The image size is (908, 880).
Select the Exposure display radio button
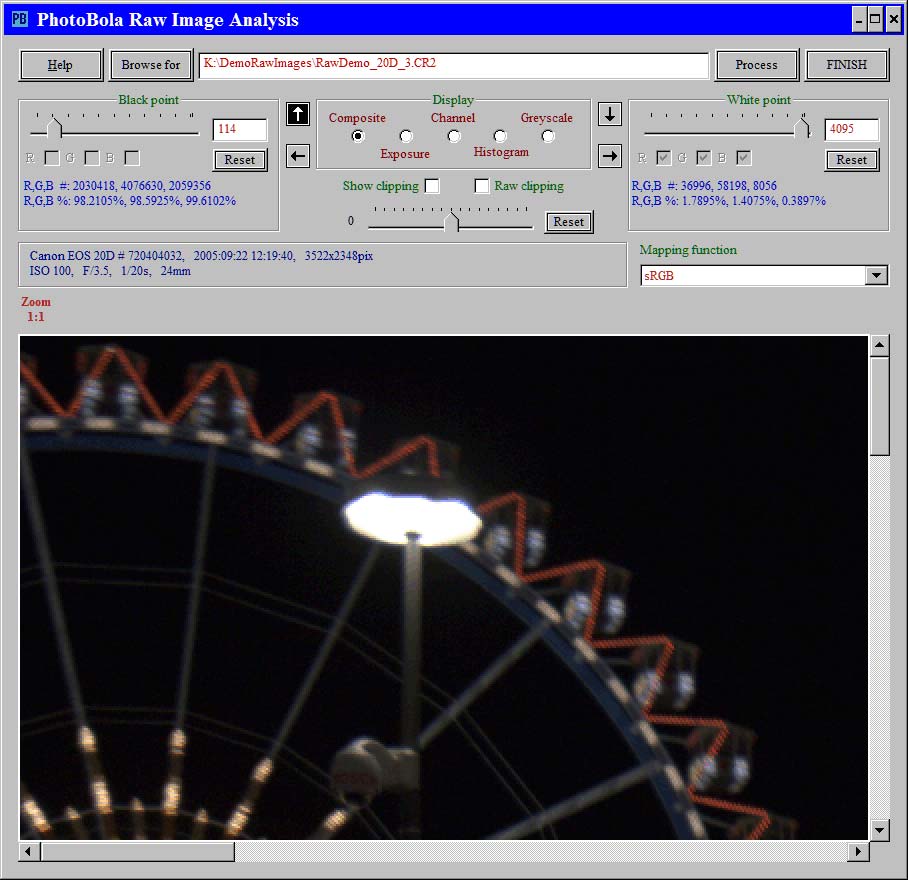[x=405, y=136]
